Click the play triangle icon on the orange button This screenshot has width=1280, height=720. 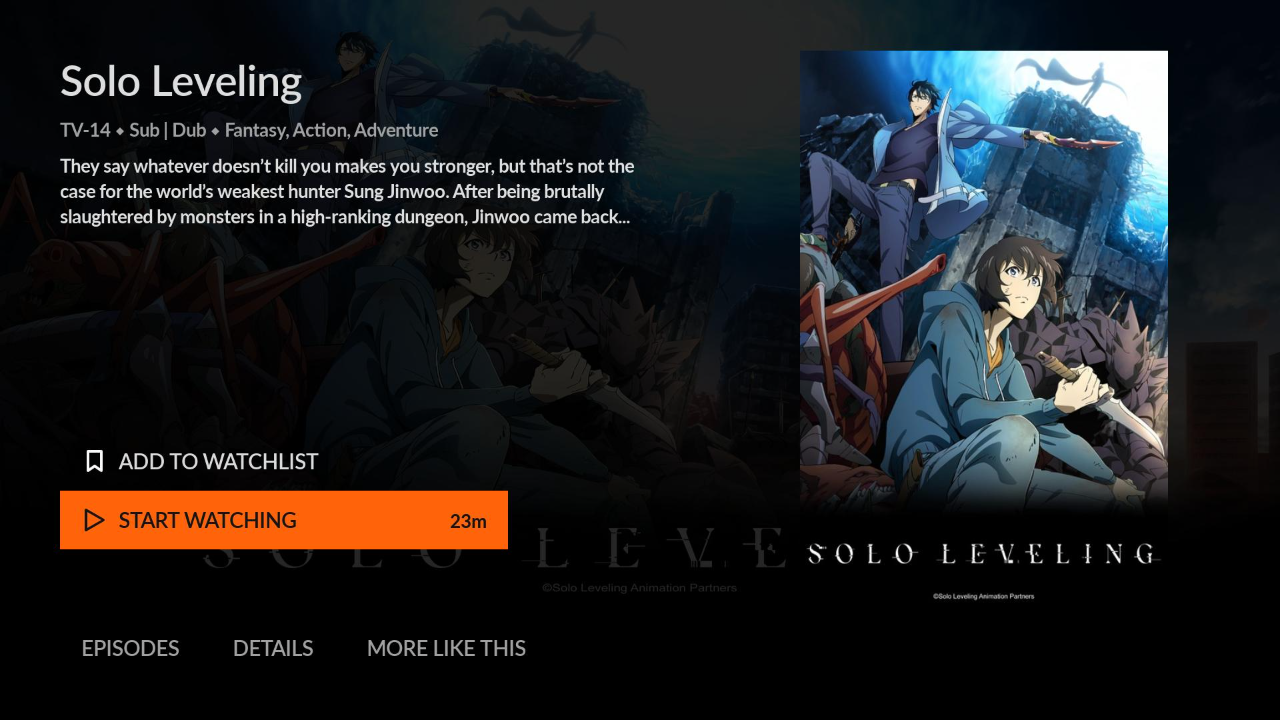(94, 520)
